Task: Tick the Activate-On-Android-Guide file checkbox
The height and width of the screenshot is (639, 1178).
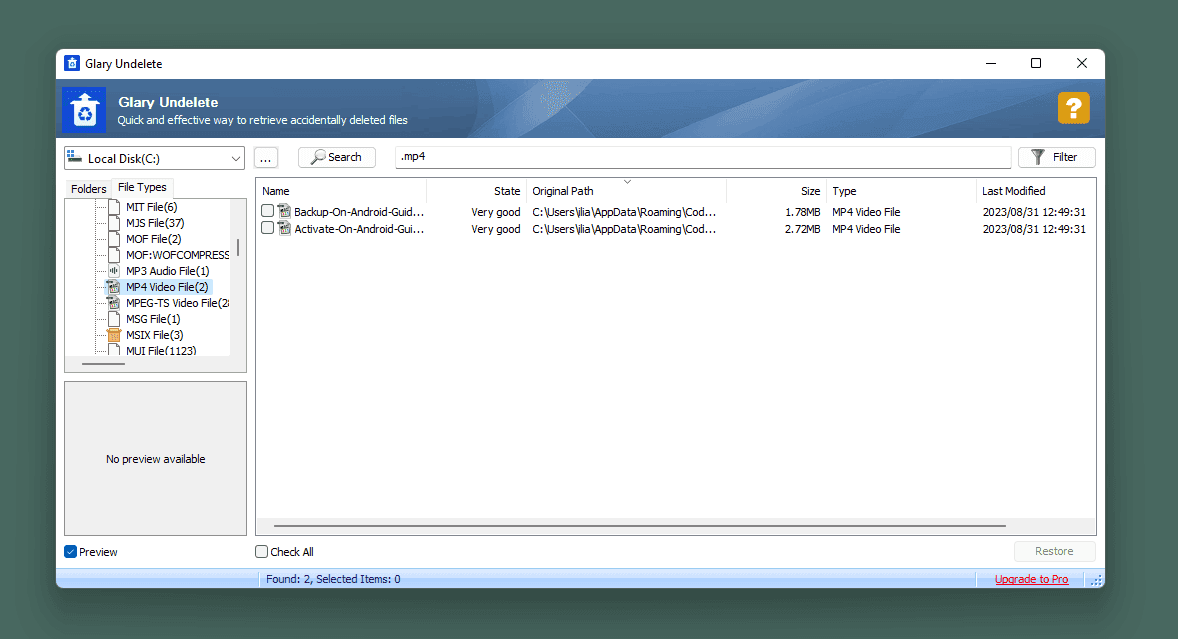Action: point(267,228)
